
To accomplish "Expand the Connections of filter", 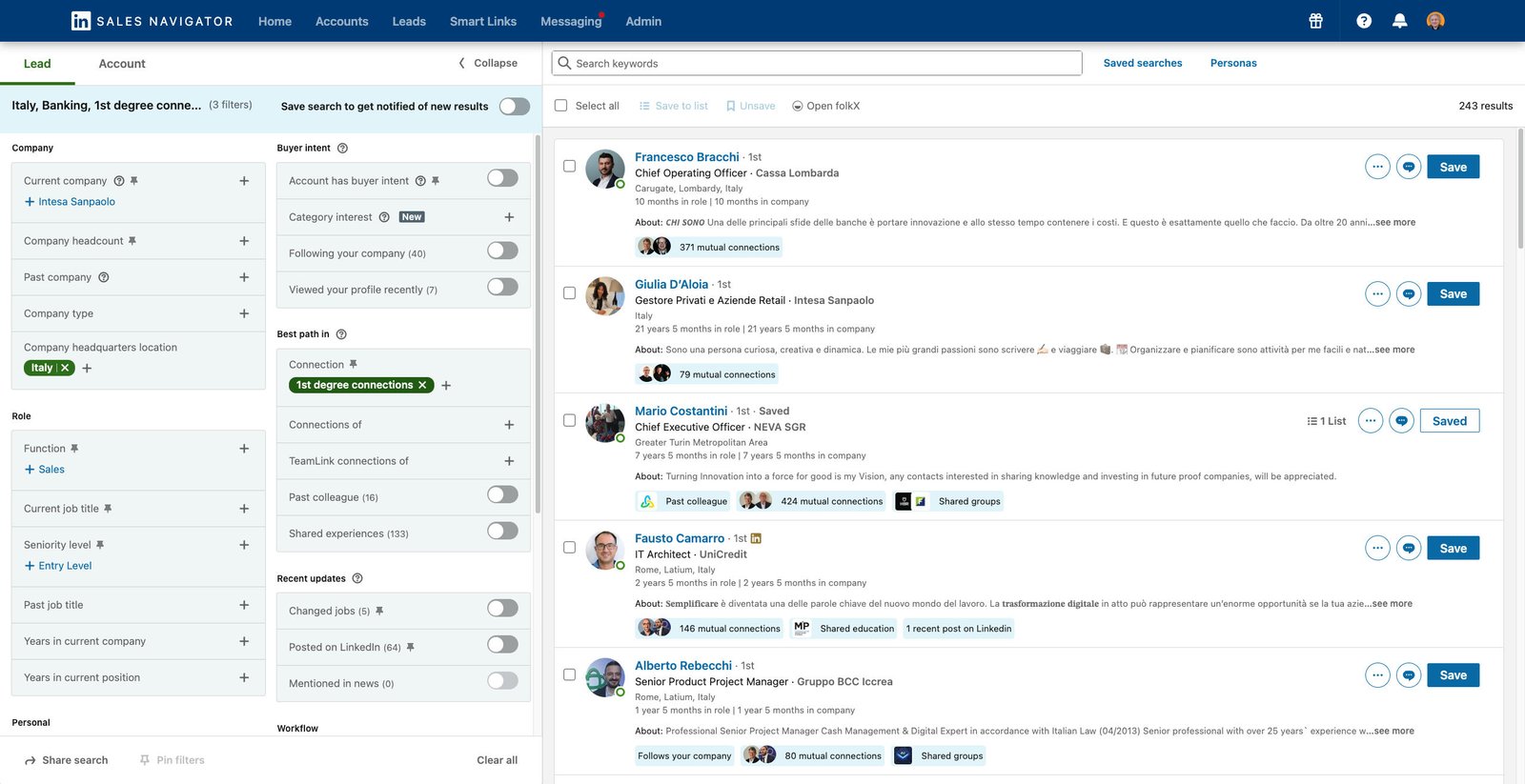I will tap(509, 425).
